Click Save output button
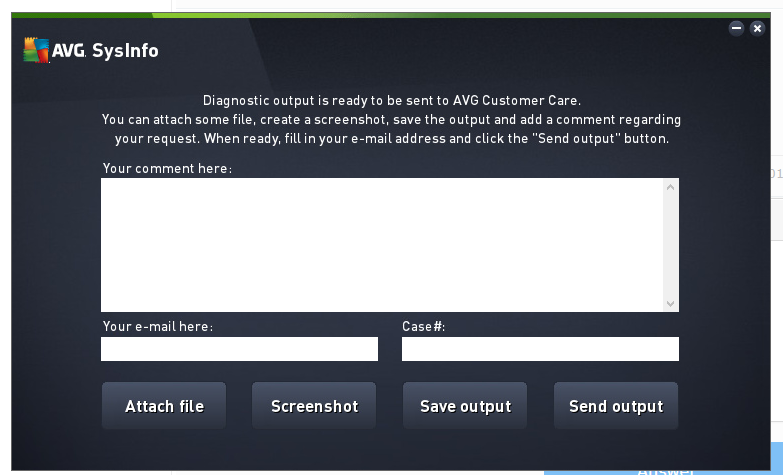This screenshot has width=783, height=475. (x=465, y=406)
